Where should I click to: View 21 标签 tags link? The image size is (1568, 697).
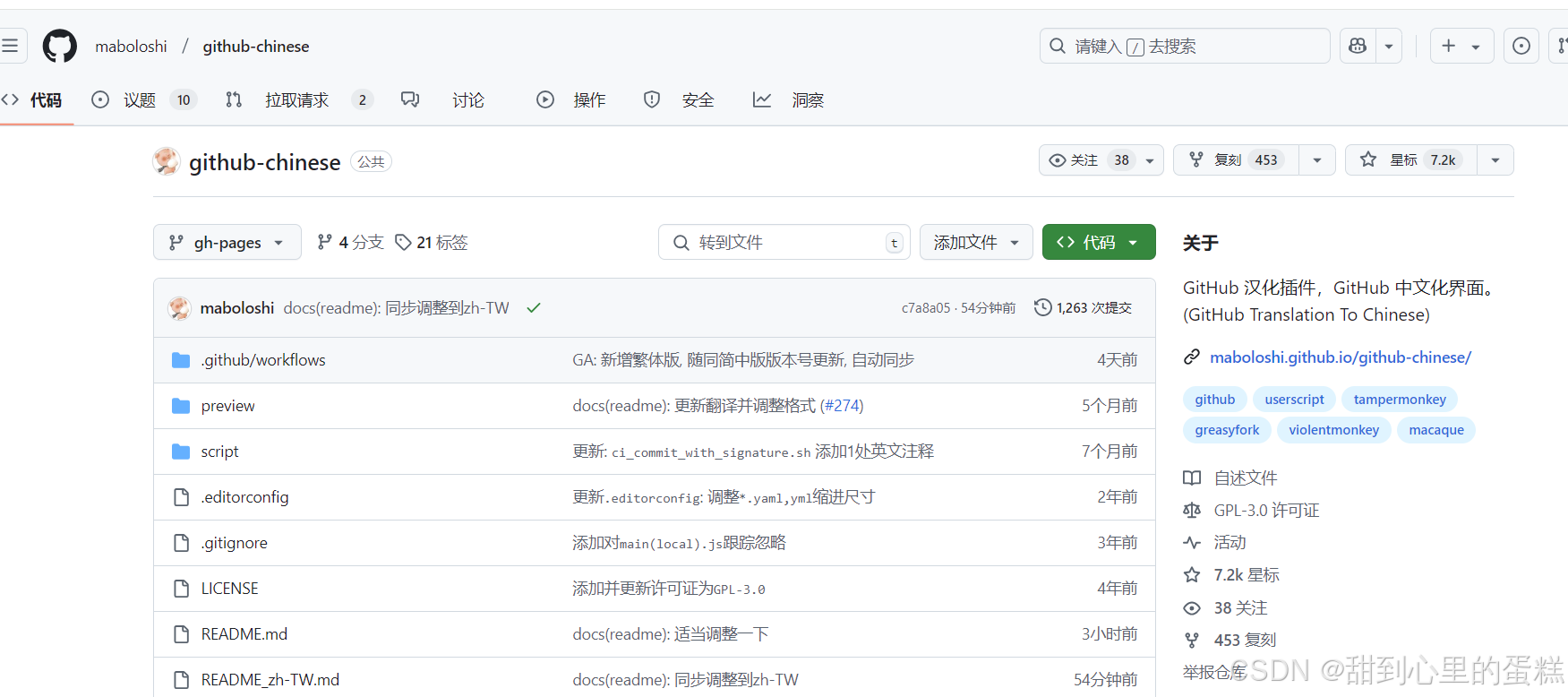click(x=432, y=243)
